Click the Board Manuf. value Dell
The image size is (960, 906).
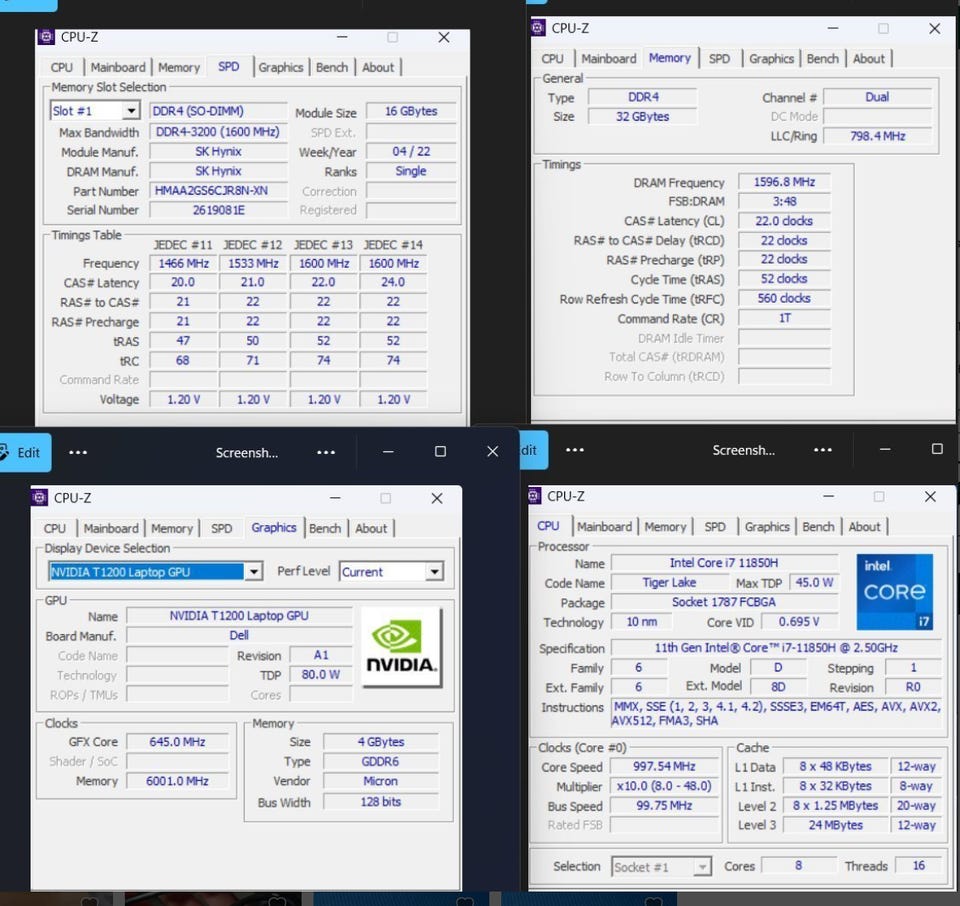[x=239, y=635]
